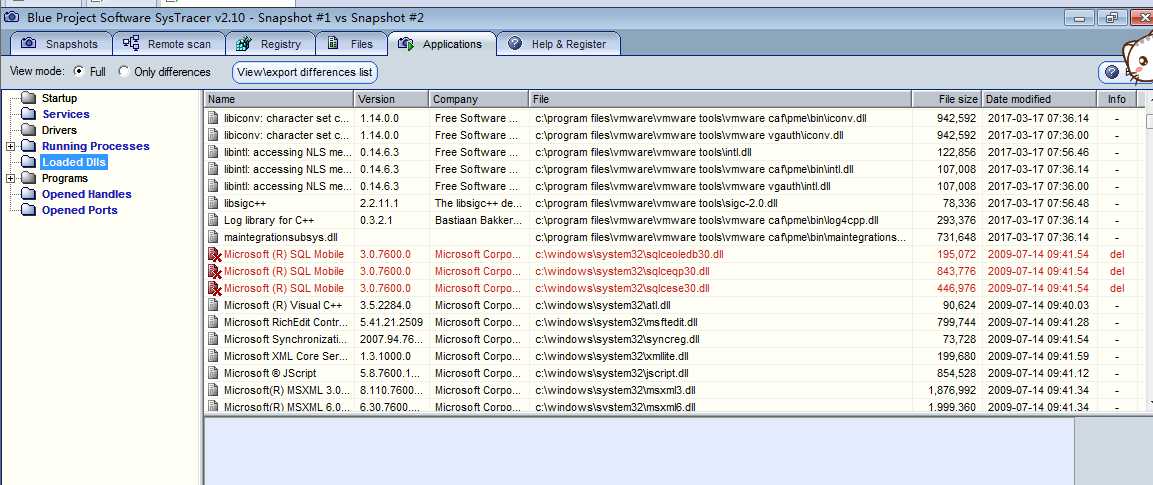Click the msftedit.dll file path
This screenshot has height=485, width=1153.
point(617,322)
